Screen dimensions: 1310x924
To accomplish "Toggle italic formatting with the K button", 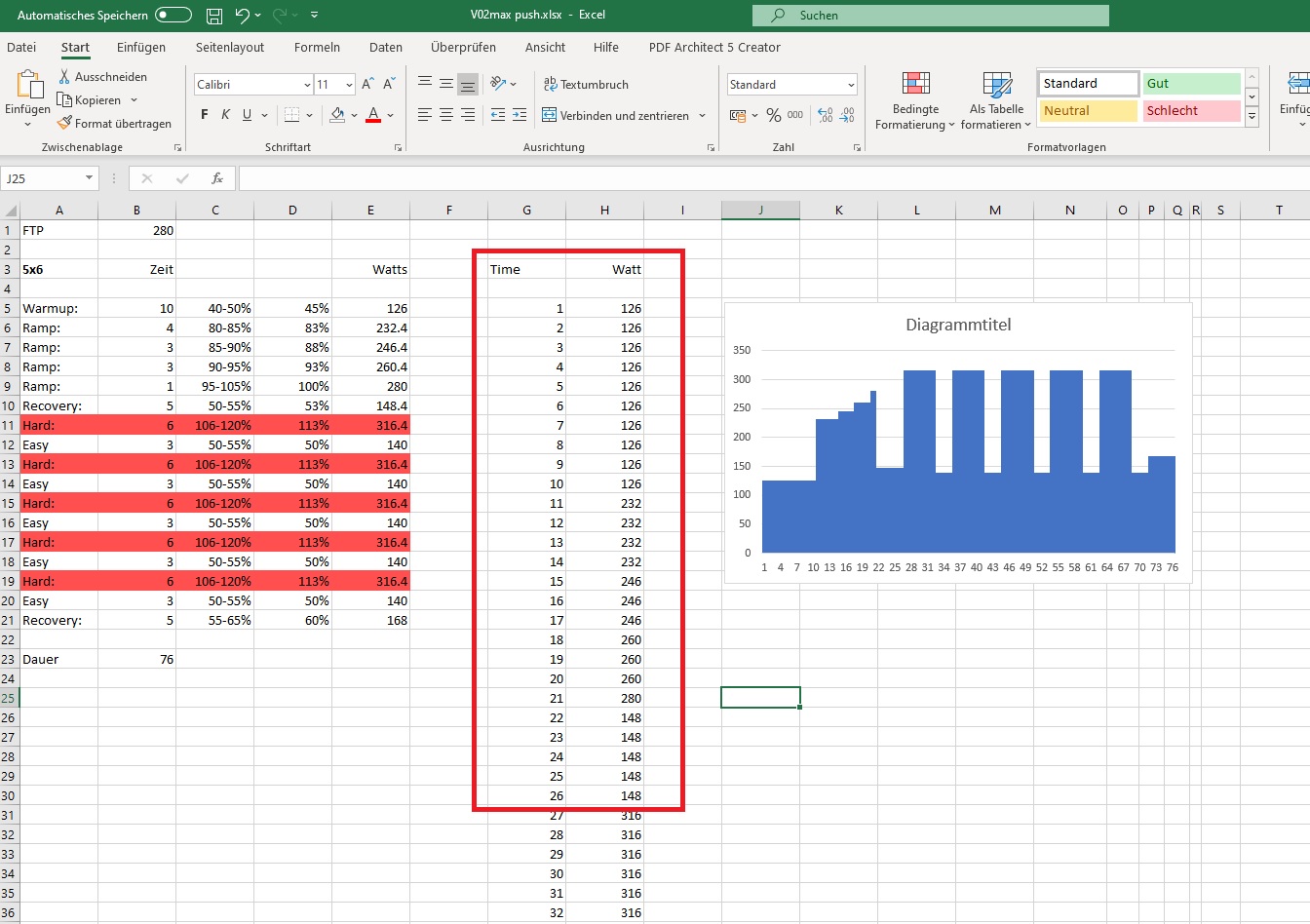I will click(225, 115).
